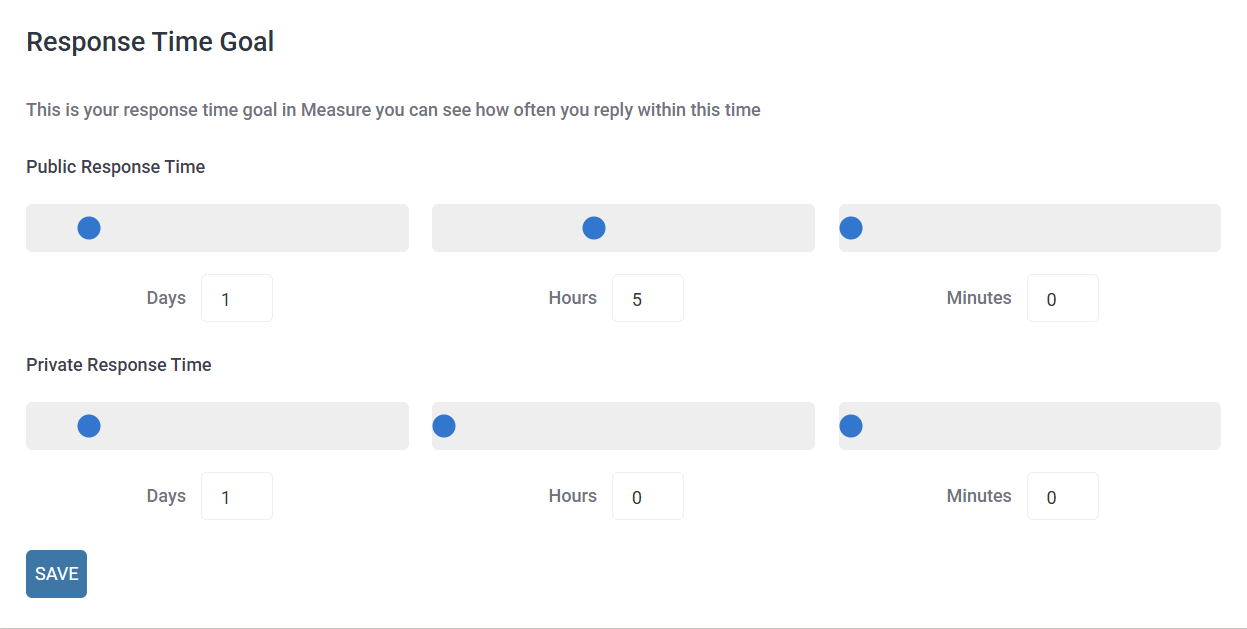
Task: Focus the Public Hours input showing 5
Action: [648, 298]
